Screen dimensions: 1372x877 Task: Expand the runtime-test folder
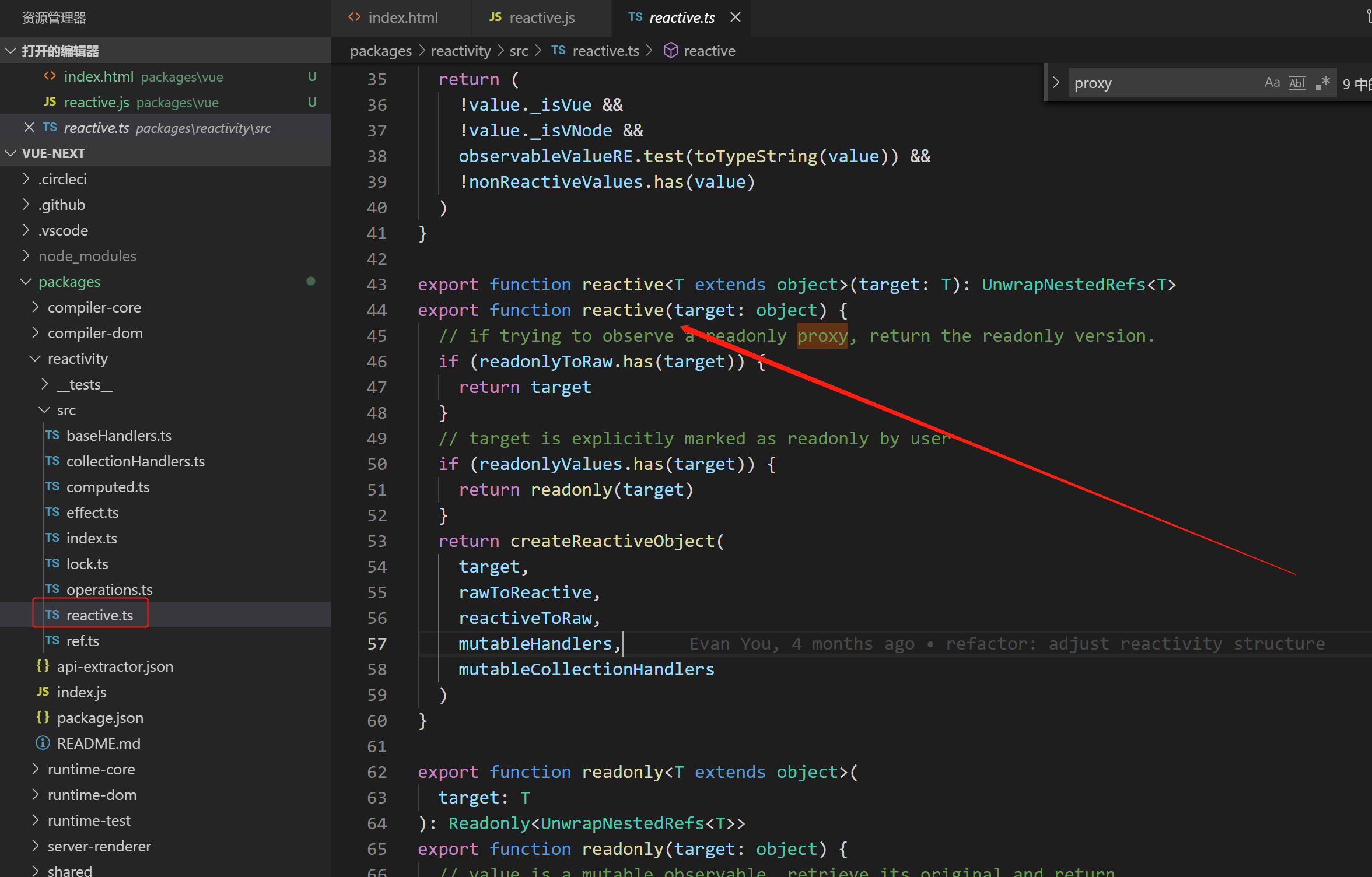click(166, 820)
